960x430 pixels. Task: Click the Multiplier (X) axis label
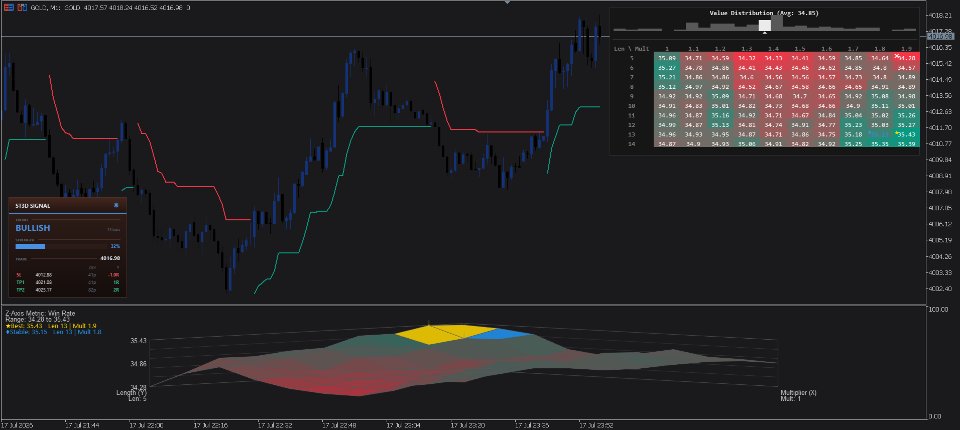click(x=798, y=392)
